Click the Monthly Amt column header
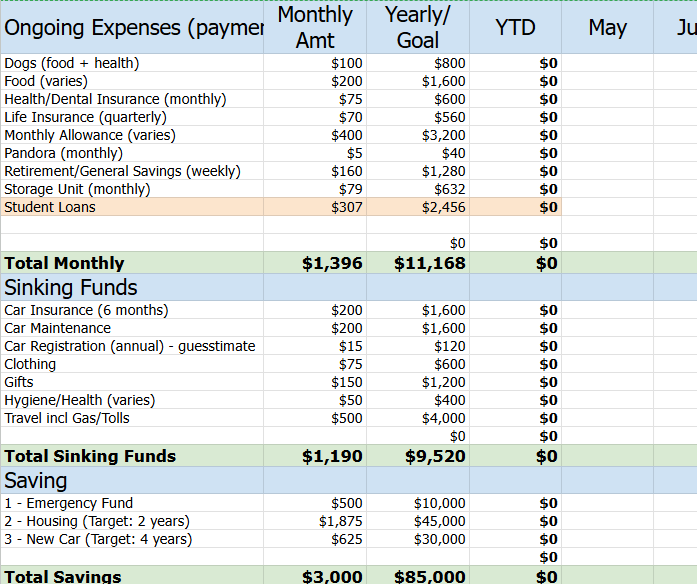The image size is (697, 584). tap(315, 27)
